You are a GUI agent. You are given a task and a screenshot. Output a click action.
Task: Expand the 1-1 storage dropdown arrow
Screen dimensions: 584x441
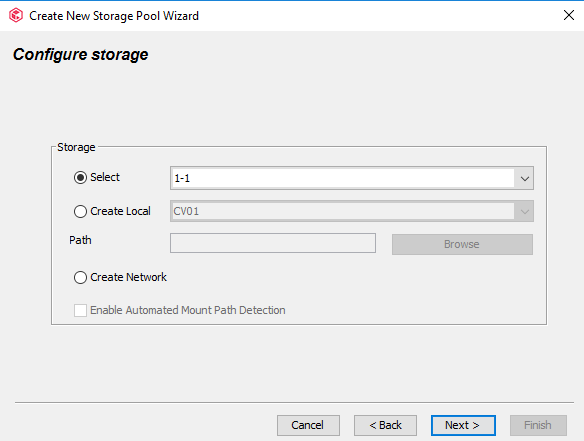tap(524, 178)
